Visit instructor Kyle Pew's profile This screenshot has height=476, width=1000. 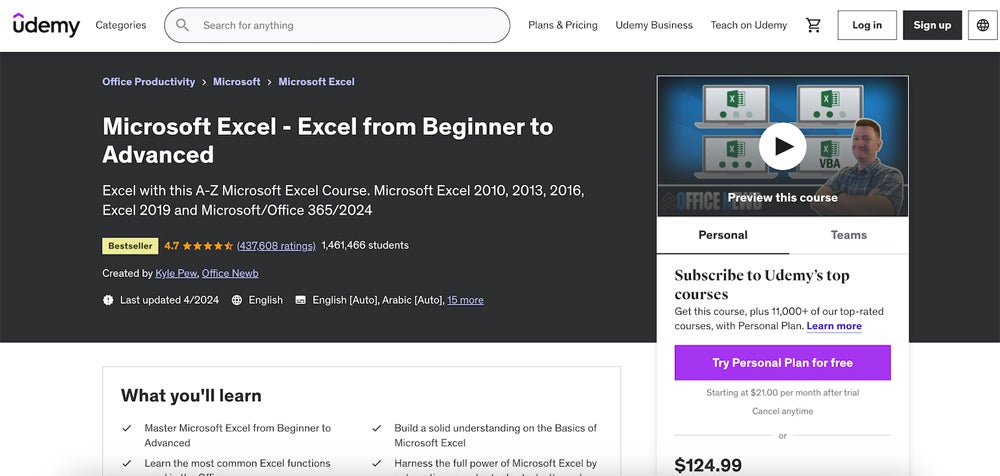(177, 273)
